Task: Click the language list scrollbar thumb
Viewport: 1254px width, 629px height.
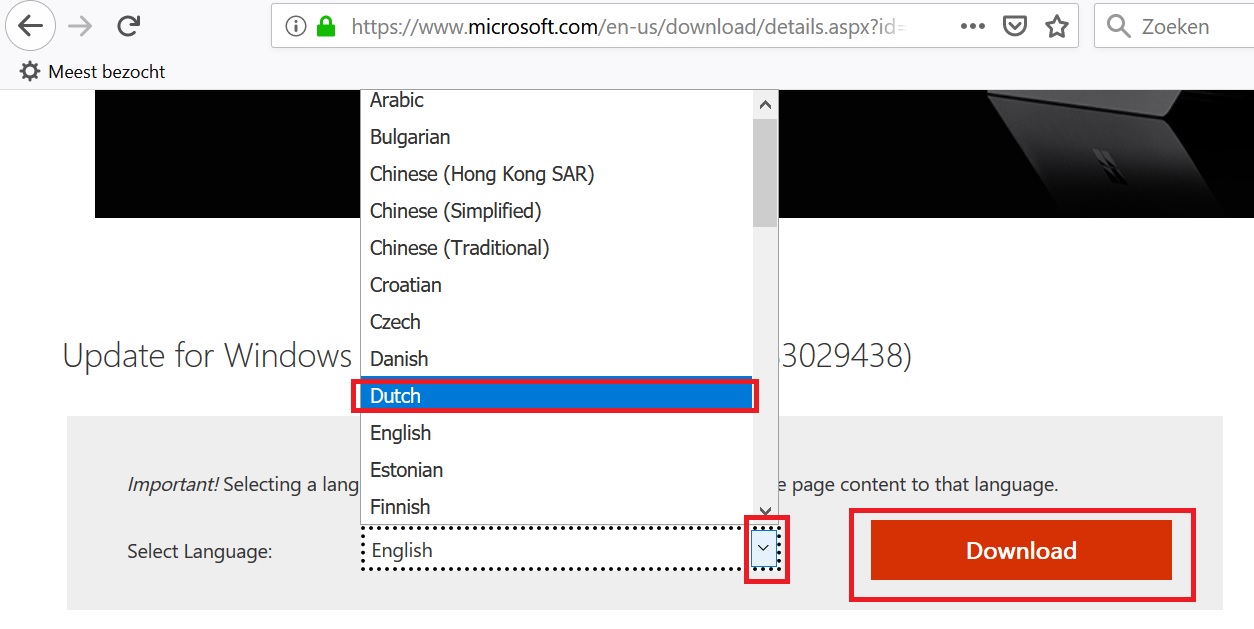Action: pyautogui.click(x=765, y=172)
